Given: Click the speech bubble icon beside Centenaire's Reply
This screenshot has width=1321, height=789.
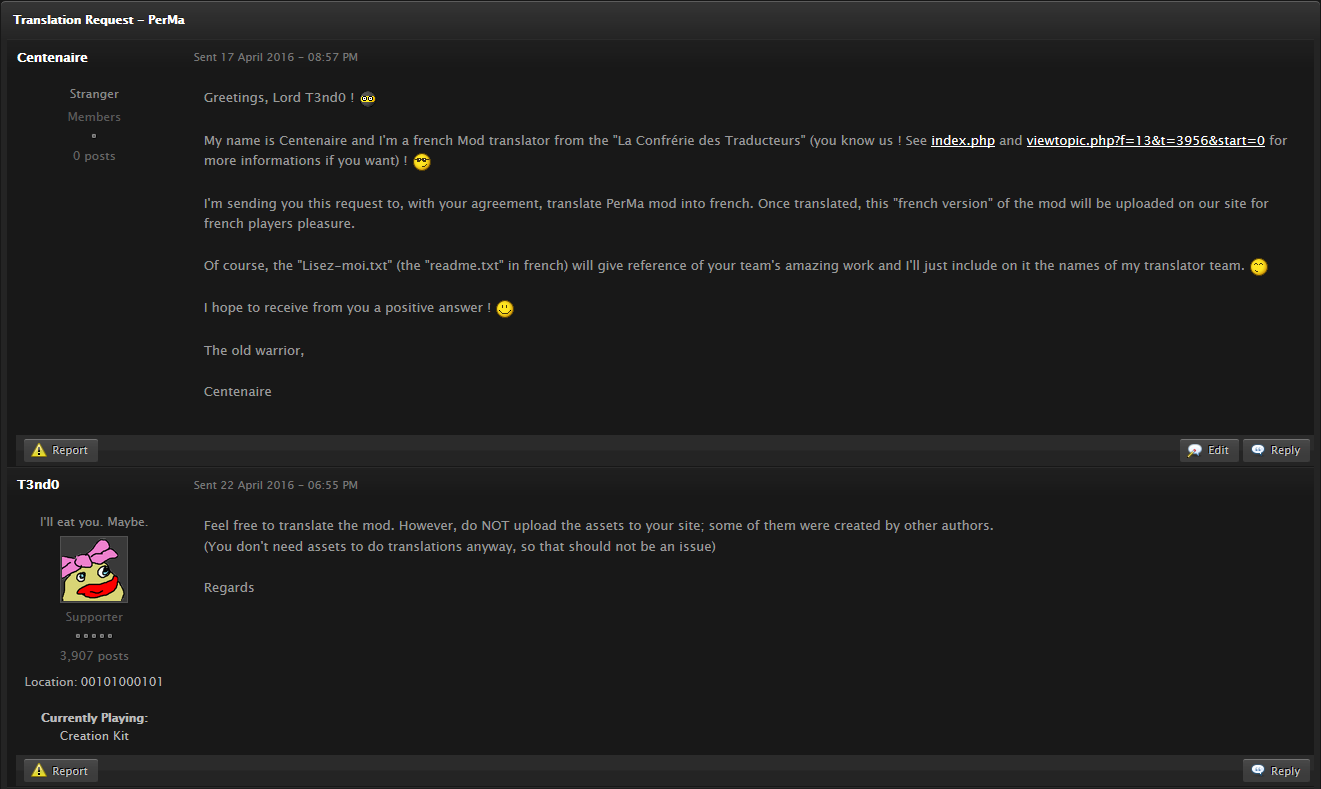Looking at the screenshot, I should pos(1258,450).
